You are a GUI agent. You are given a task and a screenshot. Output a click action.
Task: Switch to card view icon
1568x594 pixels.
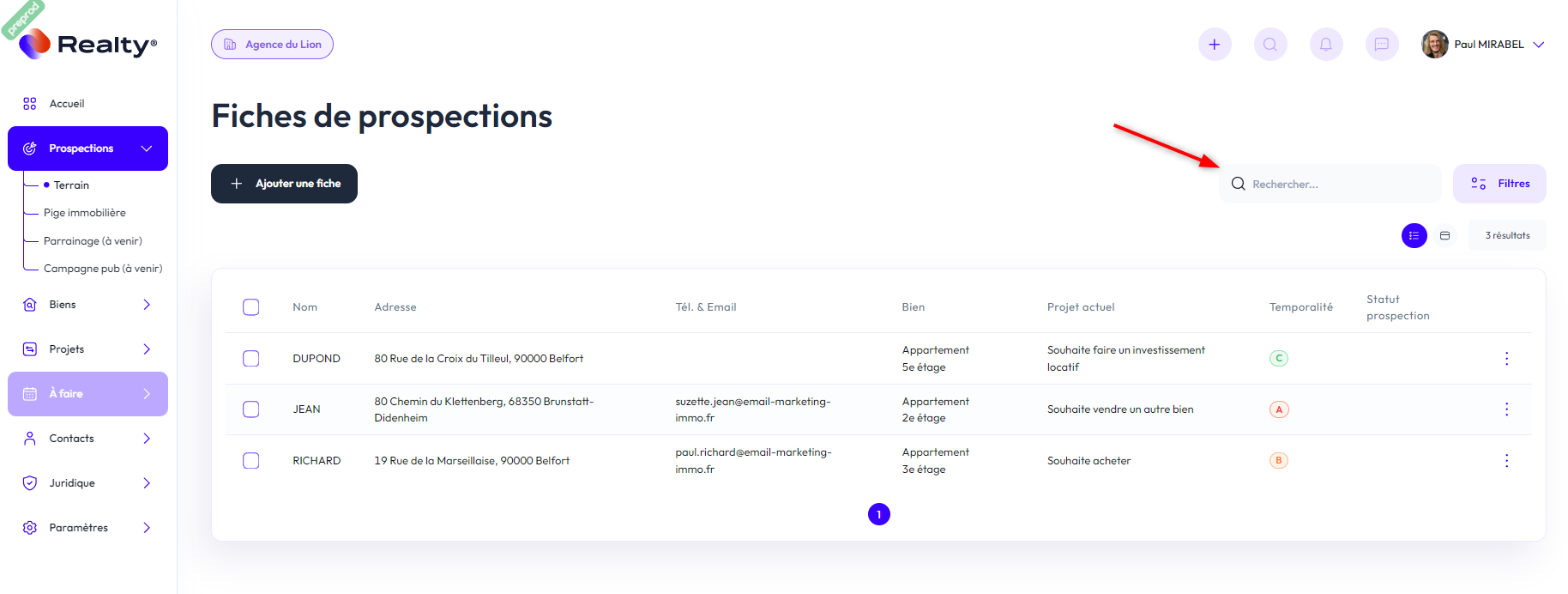(1445, 235)
